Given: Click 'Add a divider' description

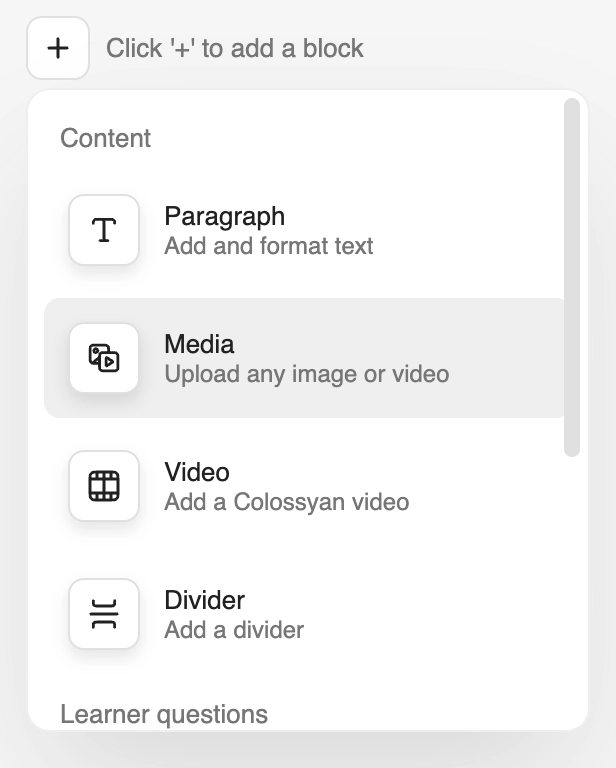Looking at the screenshot, I should coord(234,629).
